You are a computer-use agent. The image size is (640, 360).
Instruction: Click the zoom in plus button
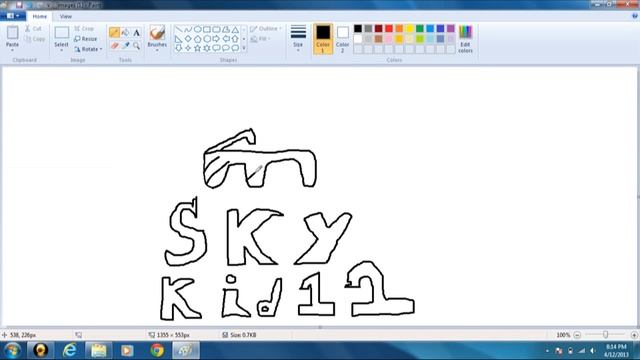coord(634,335)
